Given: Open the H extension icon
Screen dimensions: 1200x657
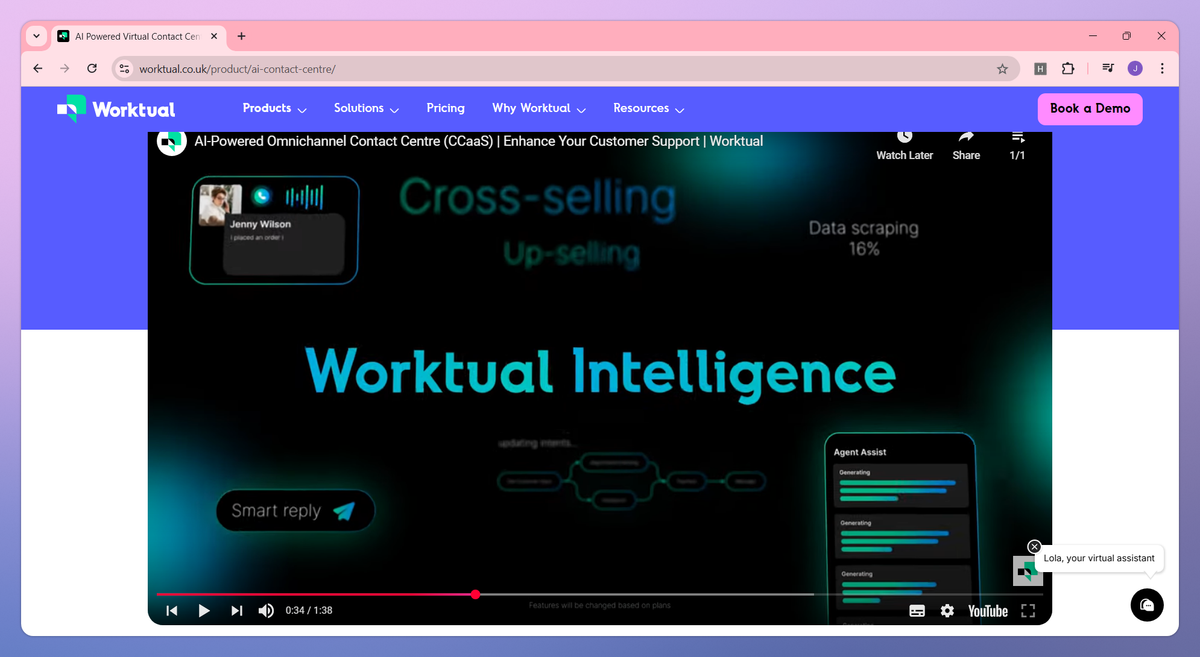Looking at the screenshot, I should 1040,69.
